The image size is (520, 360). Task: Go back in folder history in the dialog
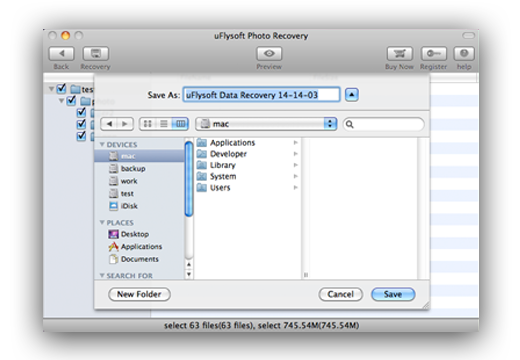coord(109,124)
